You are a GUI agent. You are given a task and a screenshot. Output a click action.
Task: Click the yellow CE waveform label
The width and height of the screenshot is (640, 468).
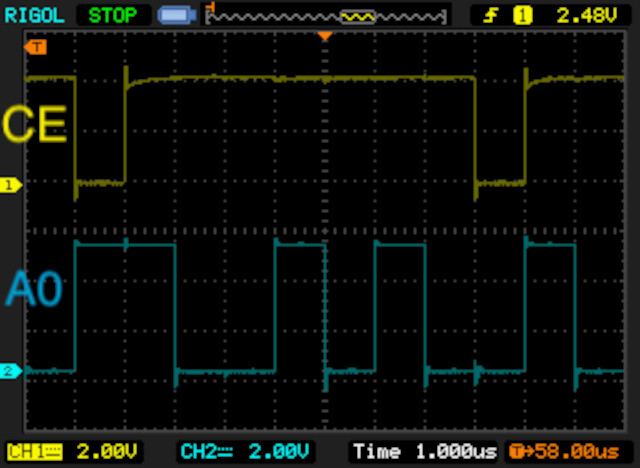35,123
